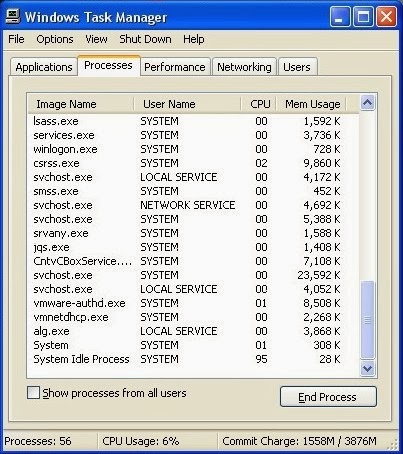This screenshot has width=403, height=454.
Task: Select the vmware-authd.exe process row
Action: [x=193, y=303]
